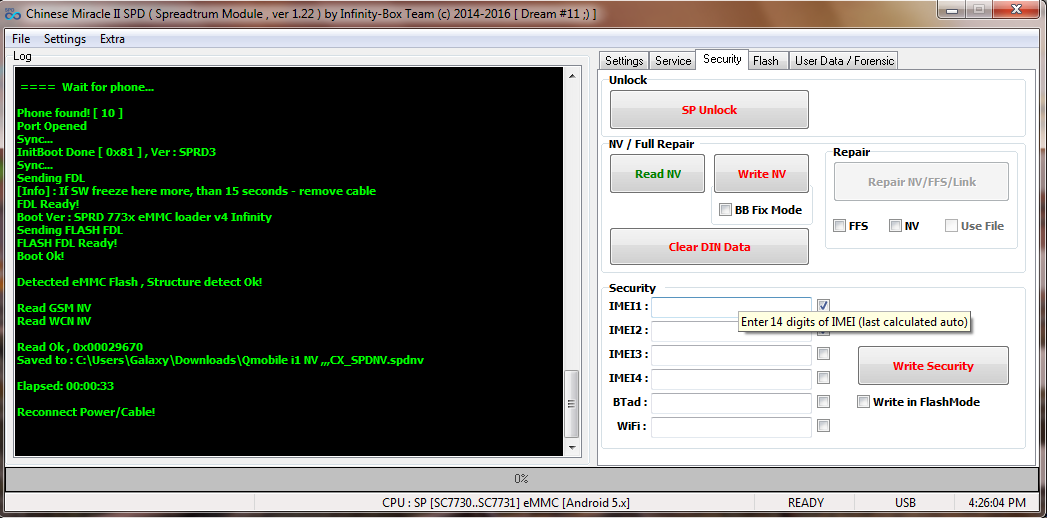This screenshot has width=1047, height=518.
Task: Tick the IMEI3 checkbox
Action: pos(823,354)
